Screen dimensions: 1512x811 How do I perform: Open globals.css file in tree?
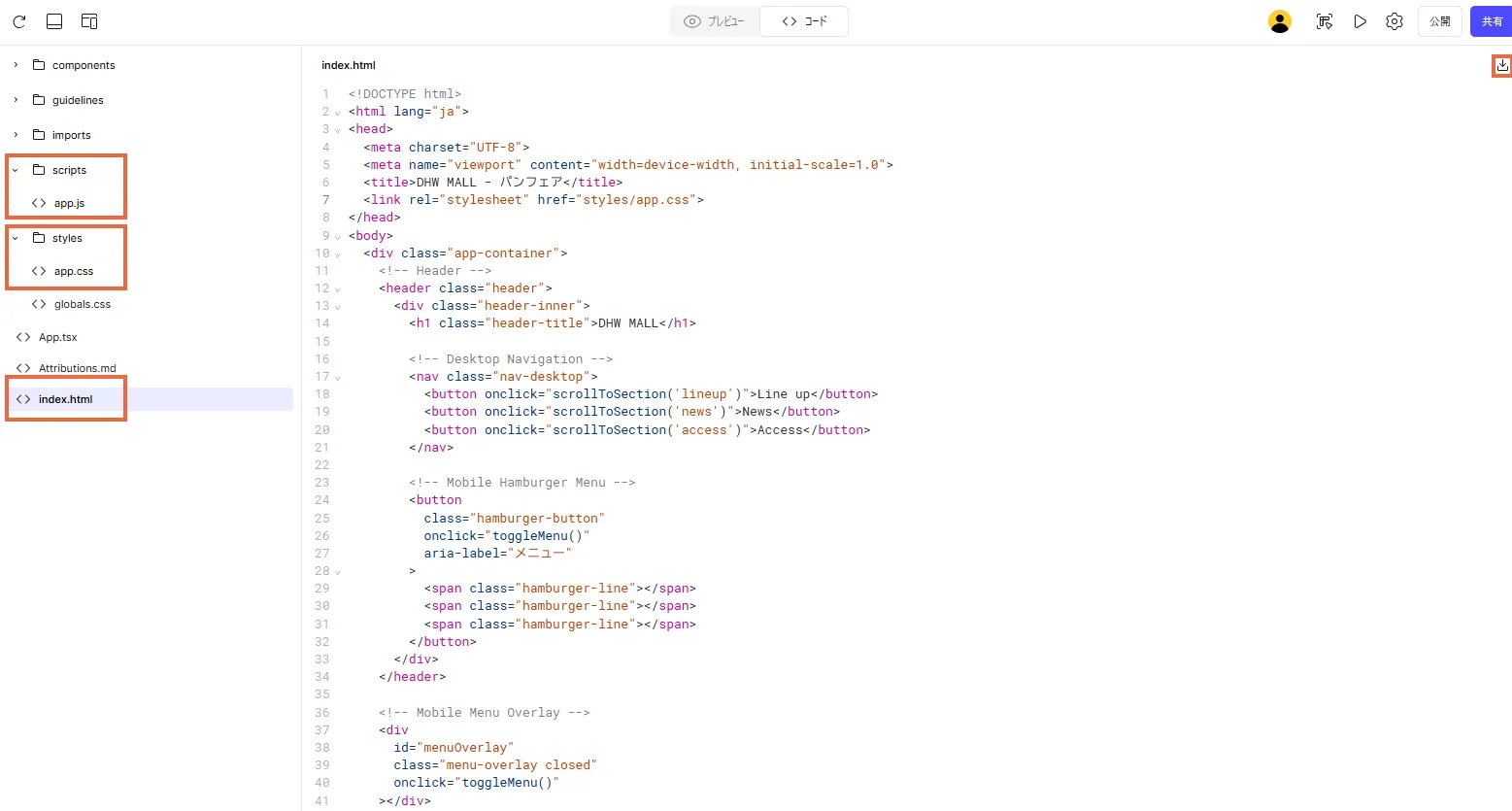82,304
